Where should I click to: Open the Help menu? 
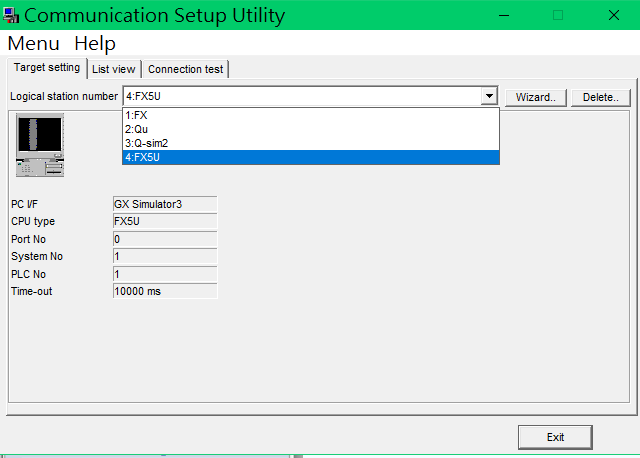click(x=95, y=43)
